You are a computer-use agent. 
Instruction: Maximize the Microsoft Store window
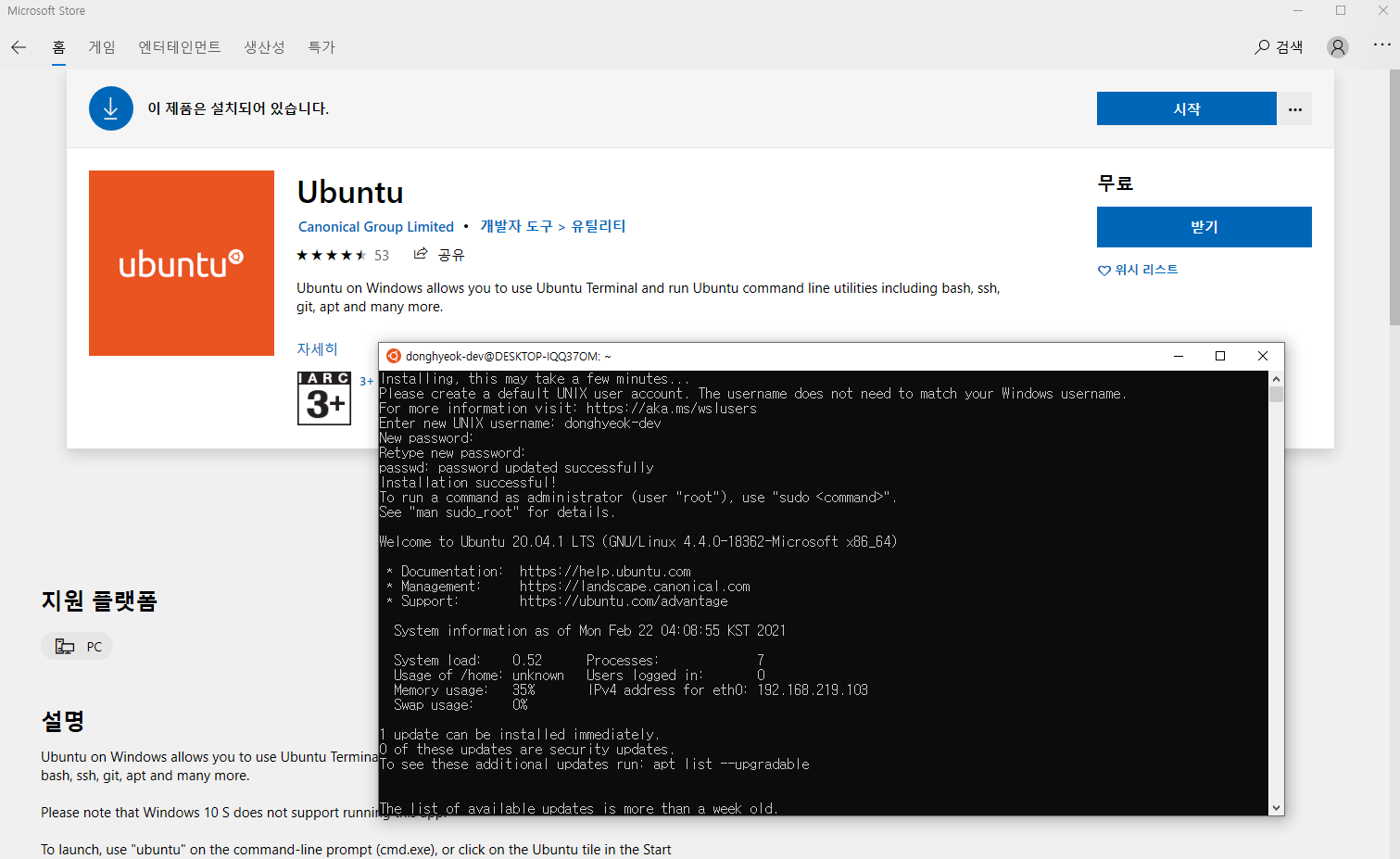click(x=1341, y=11)
